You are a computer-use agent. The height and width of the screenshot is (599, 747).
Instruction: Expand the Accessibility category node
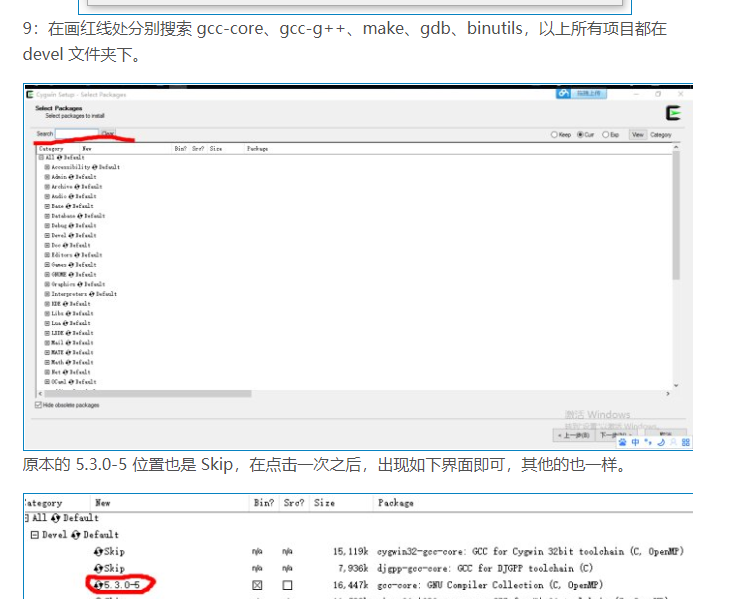[47, 167]
